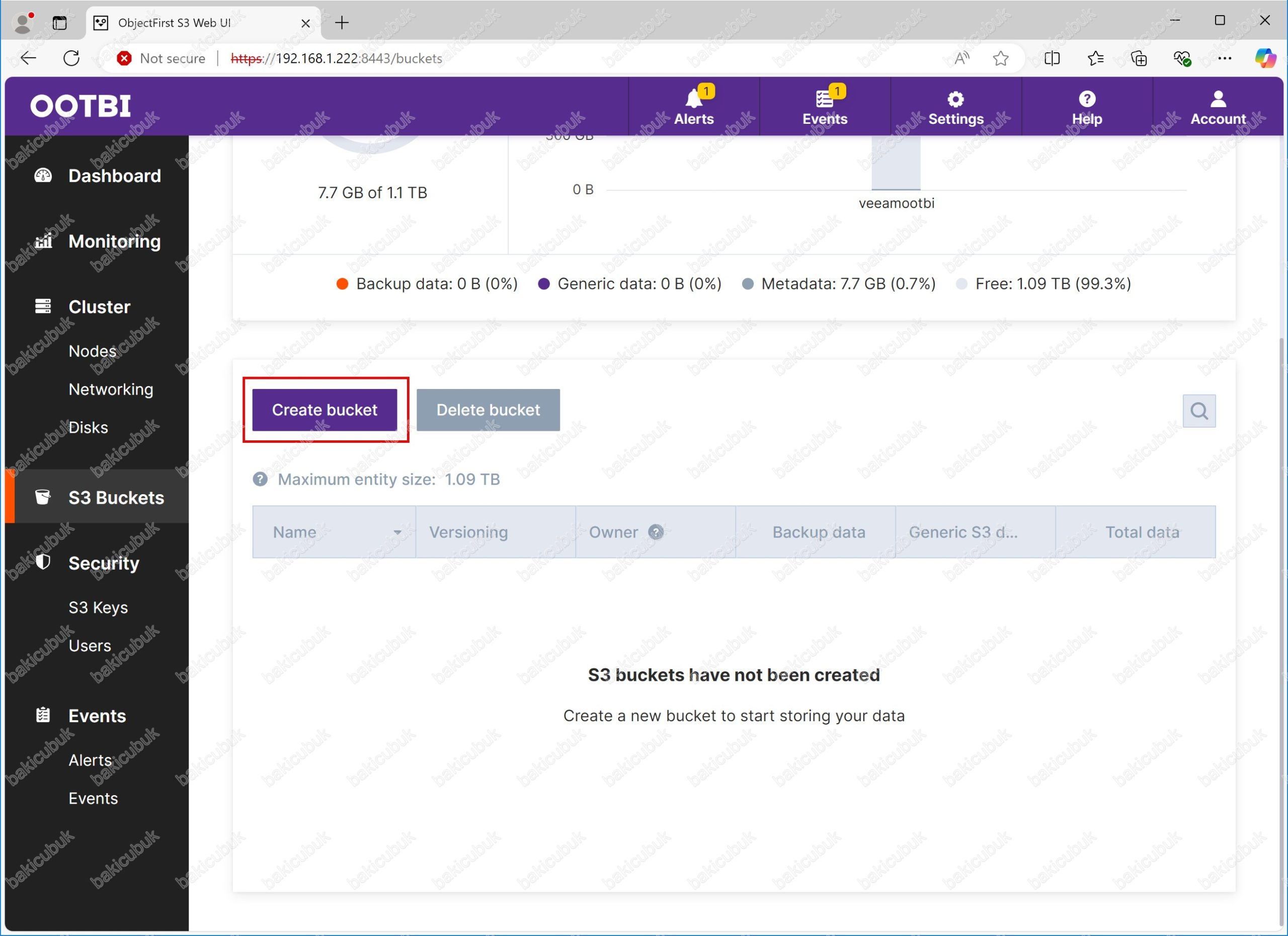This screenshot has height=936, width=1288.
Task: Open split screen icon
Action: pos(1052,58)
